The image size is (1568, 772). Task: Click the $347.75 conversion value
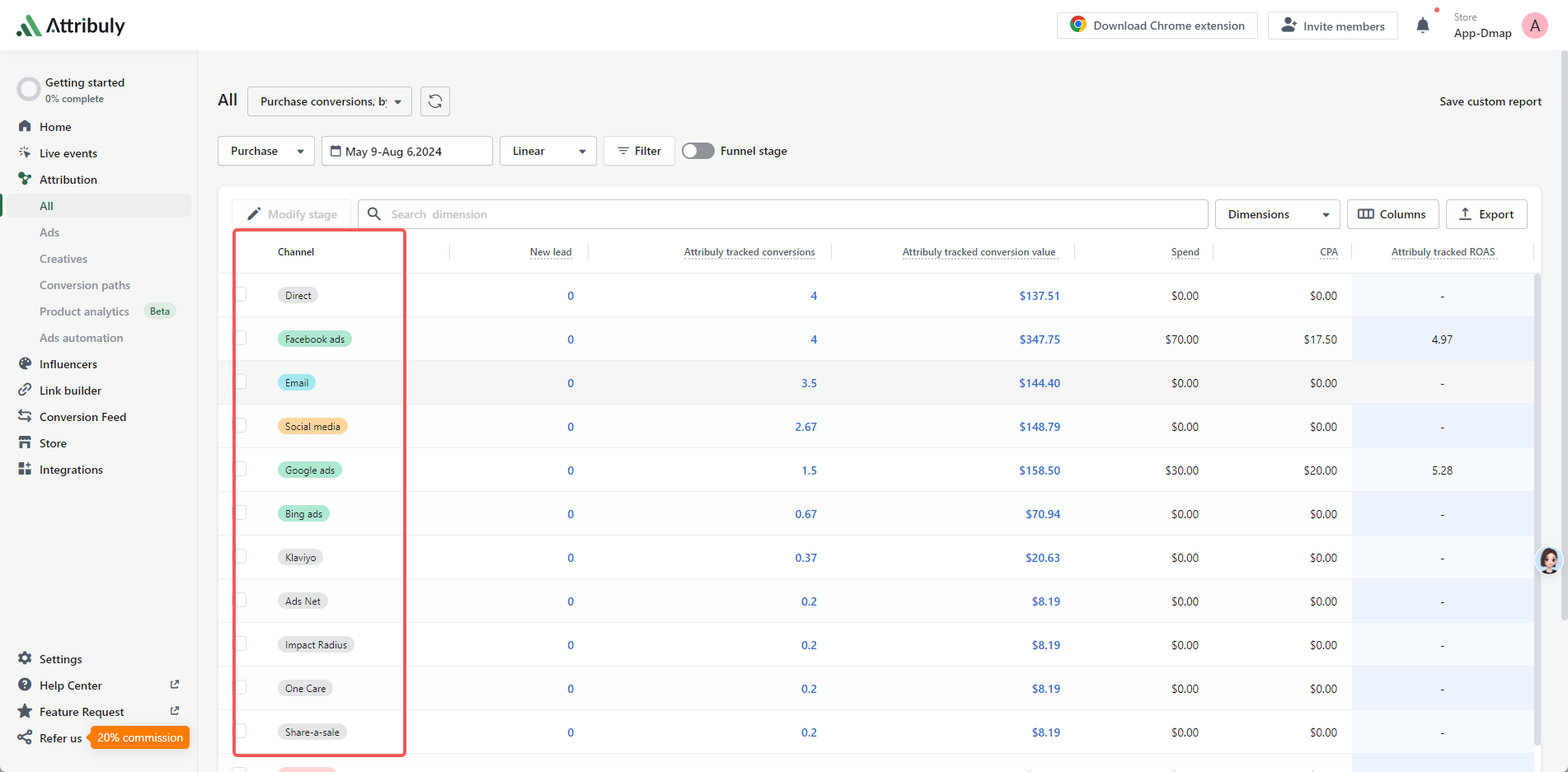click(x=1040, y=339)
